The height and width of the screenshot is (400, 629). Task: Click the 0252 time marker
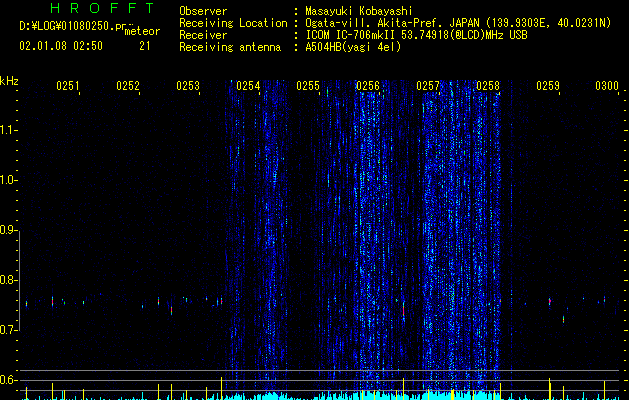point(128,85)
